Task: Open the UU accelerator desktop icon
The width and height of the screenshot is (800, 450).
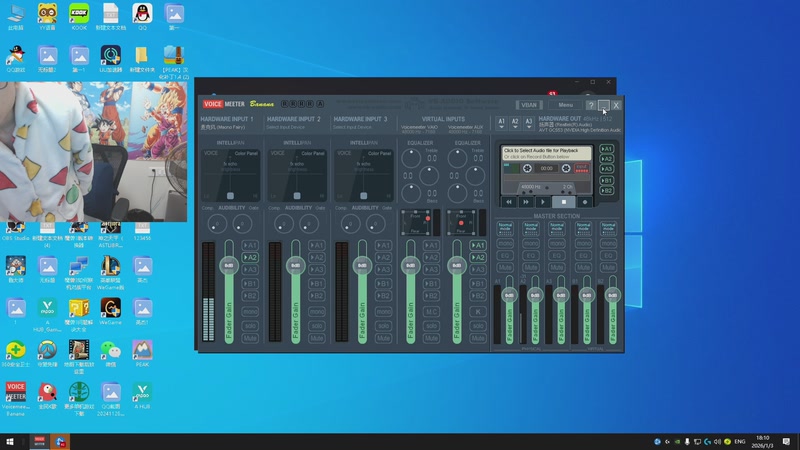Action: [111, 59]
